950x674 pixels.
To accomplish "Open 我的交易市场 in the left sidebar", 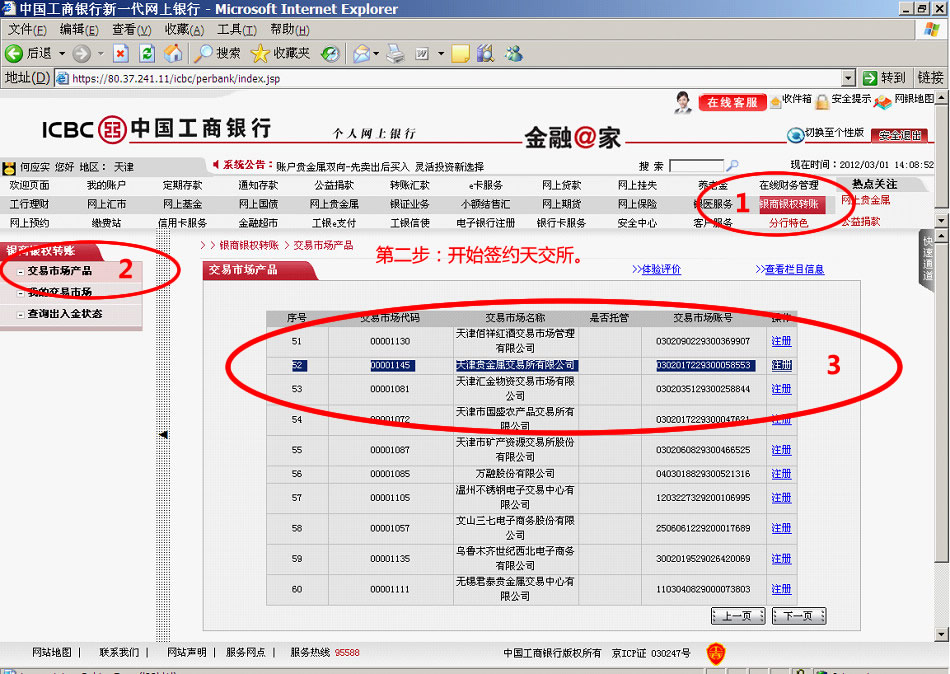I will point(59,292).
